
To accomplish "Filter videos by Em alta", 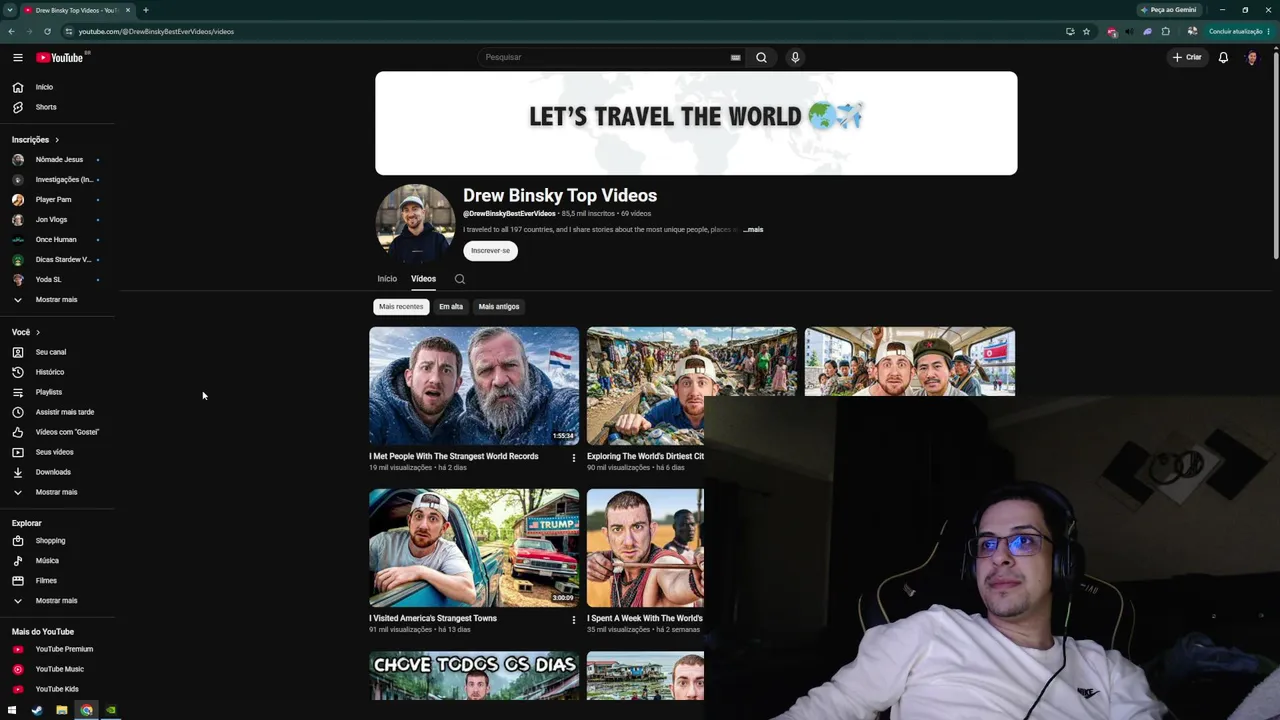I will pyautogui.click(x=451, y=307).
